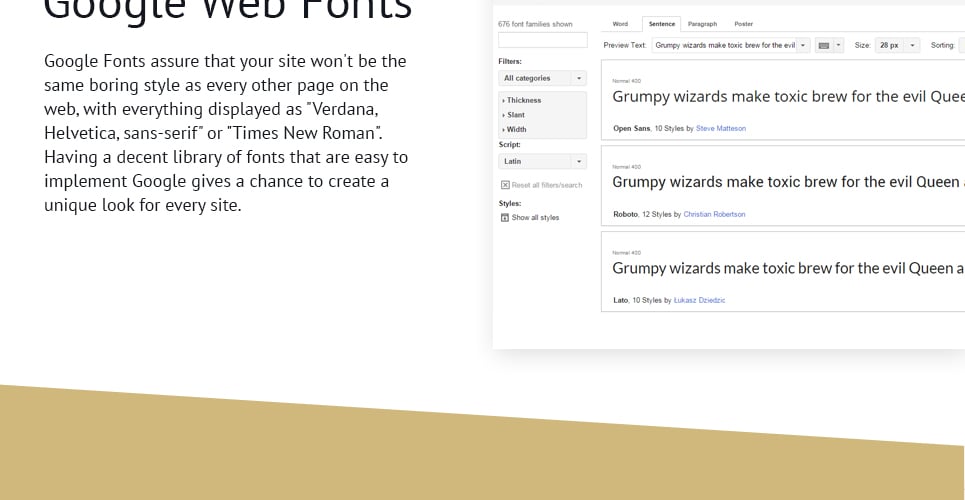
Task: Click the '676 font families shown' text
Action: [535, 25]
